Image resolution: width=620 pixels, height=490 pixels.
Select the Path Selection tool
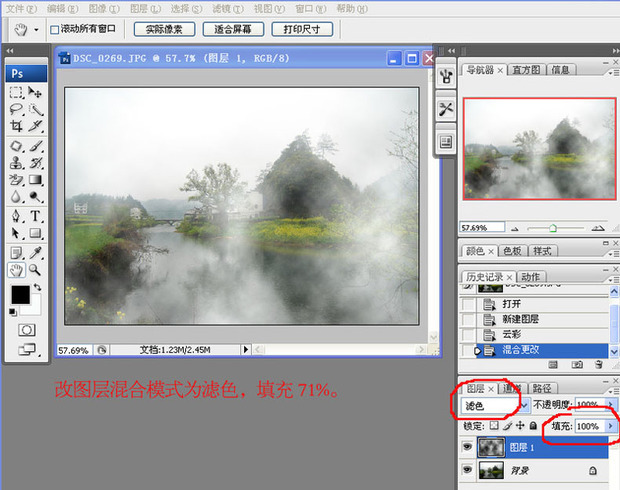click(x=16, y=233)
